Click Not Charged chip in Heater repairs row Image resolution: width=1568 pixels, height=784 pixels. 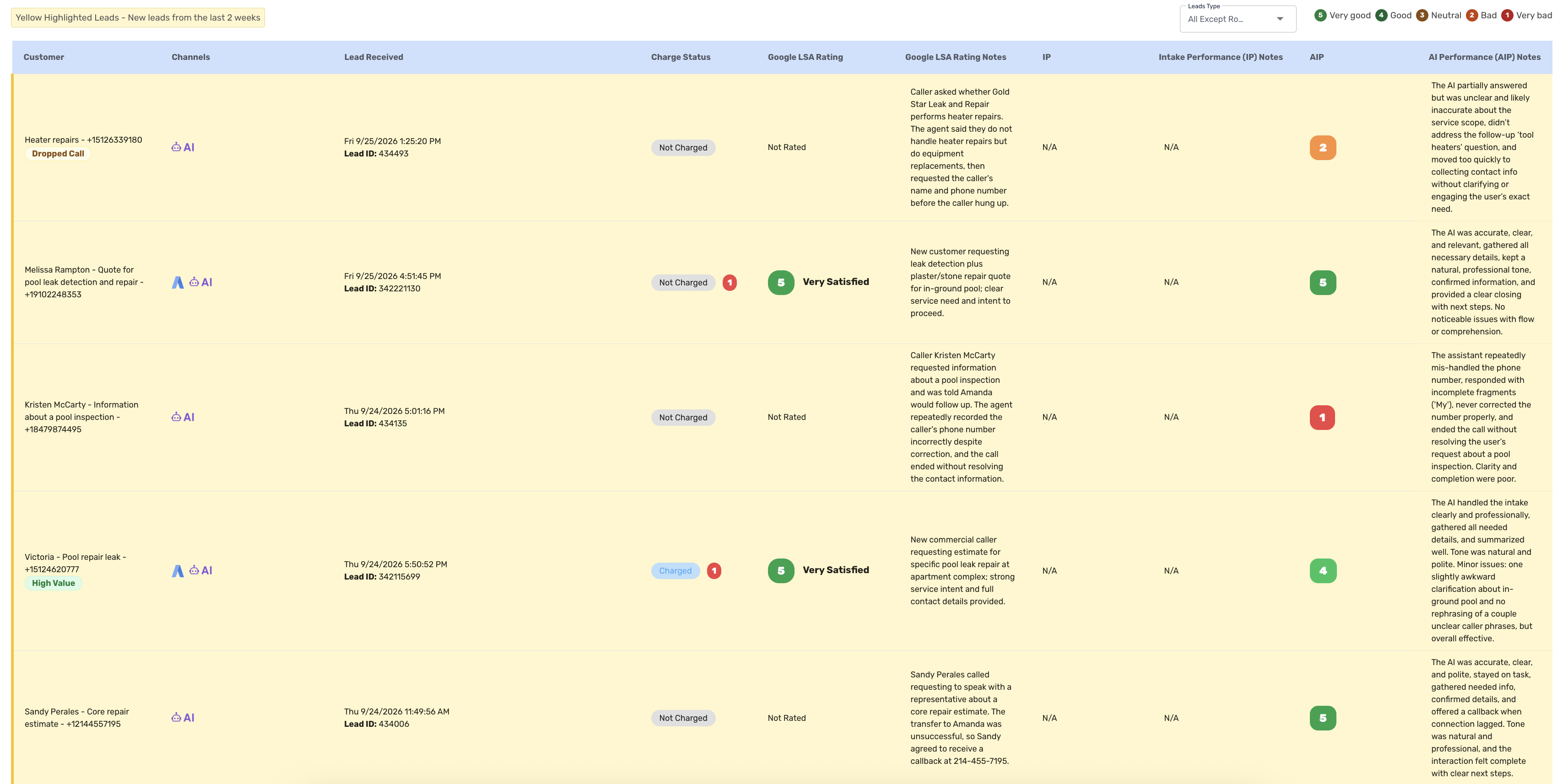click(683, 147)
